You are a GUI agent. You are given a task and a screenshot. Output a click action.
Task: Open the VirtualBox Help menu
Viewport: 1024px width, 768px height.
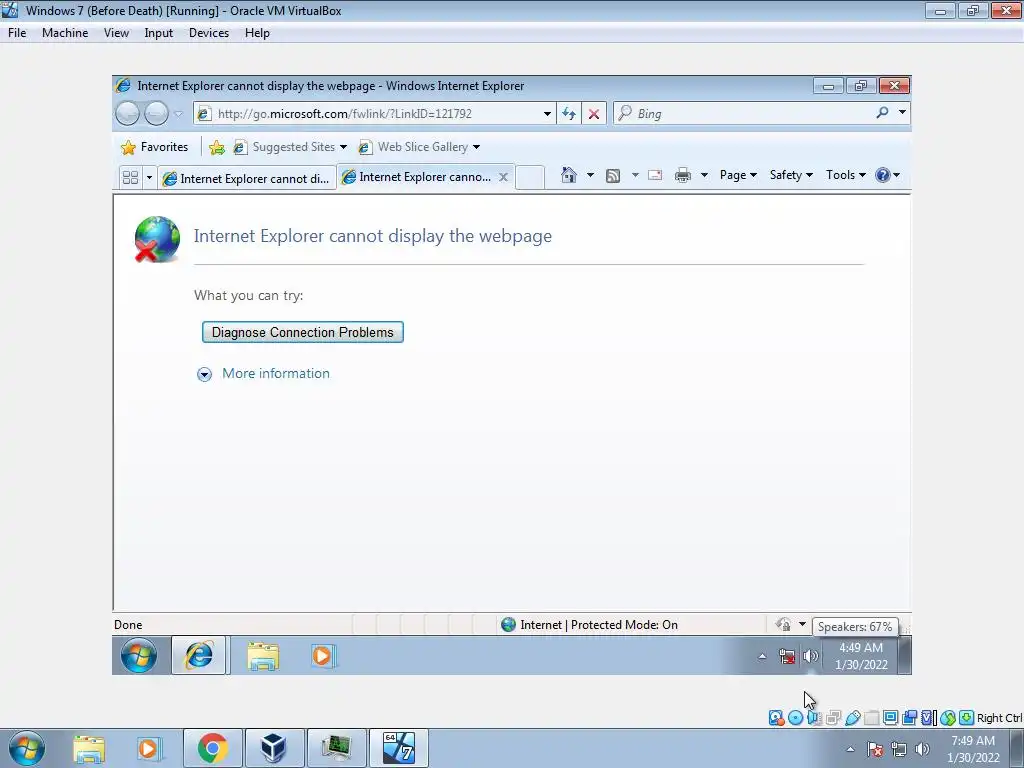tap(257, 33)
